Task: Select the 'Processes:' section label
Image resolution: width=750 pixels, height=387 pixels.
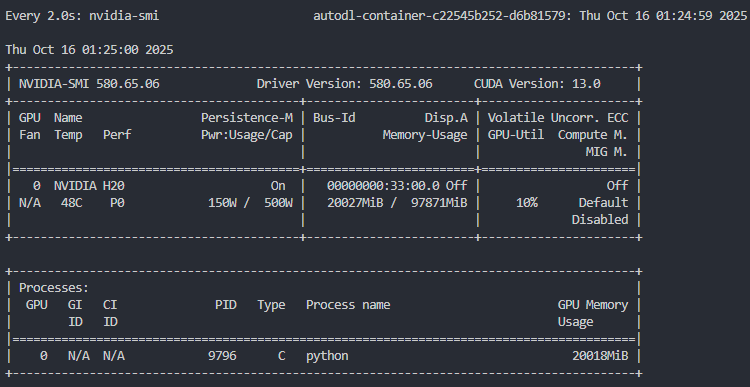Action: pyautogui.click(x=54, y=288)
